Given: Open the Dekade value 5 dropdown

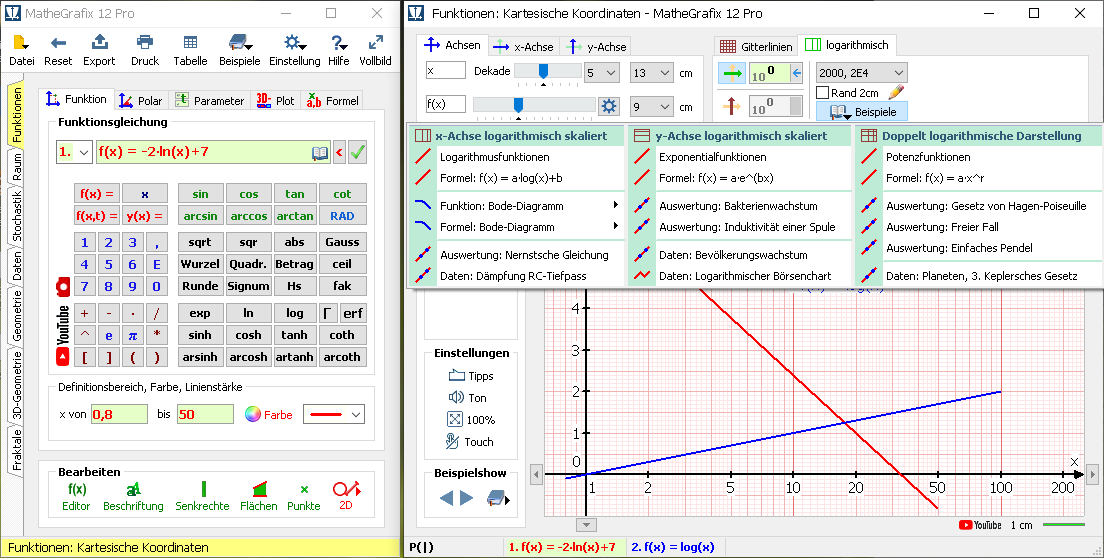Looking at the screenshot, I should (x=601, y=72).
